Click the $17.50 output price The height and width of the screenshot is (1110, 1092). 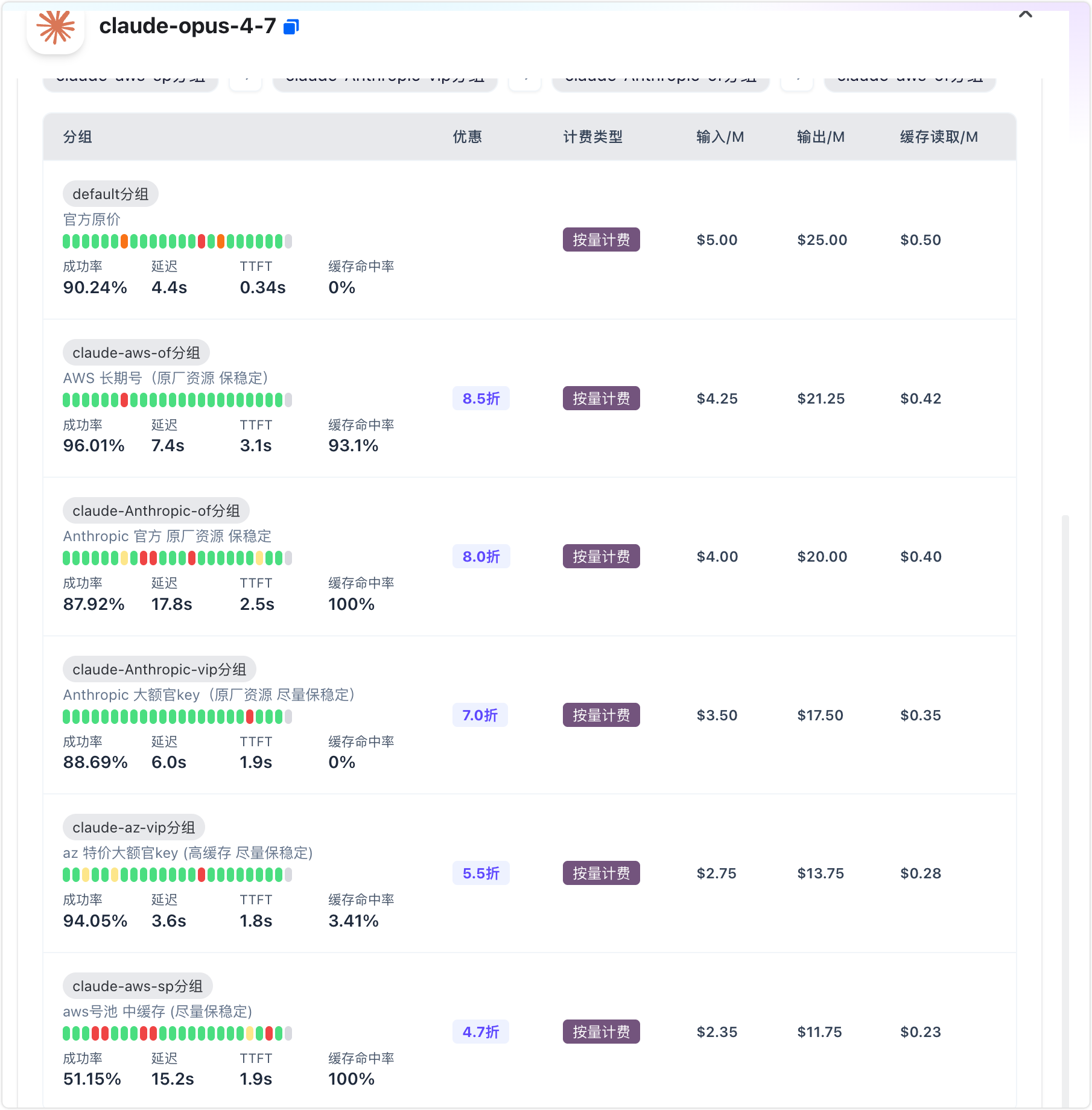coord(820,715)
